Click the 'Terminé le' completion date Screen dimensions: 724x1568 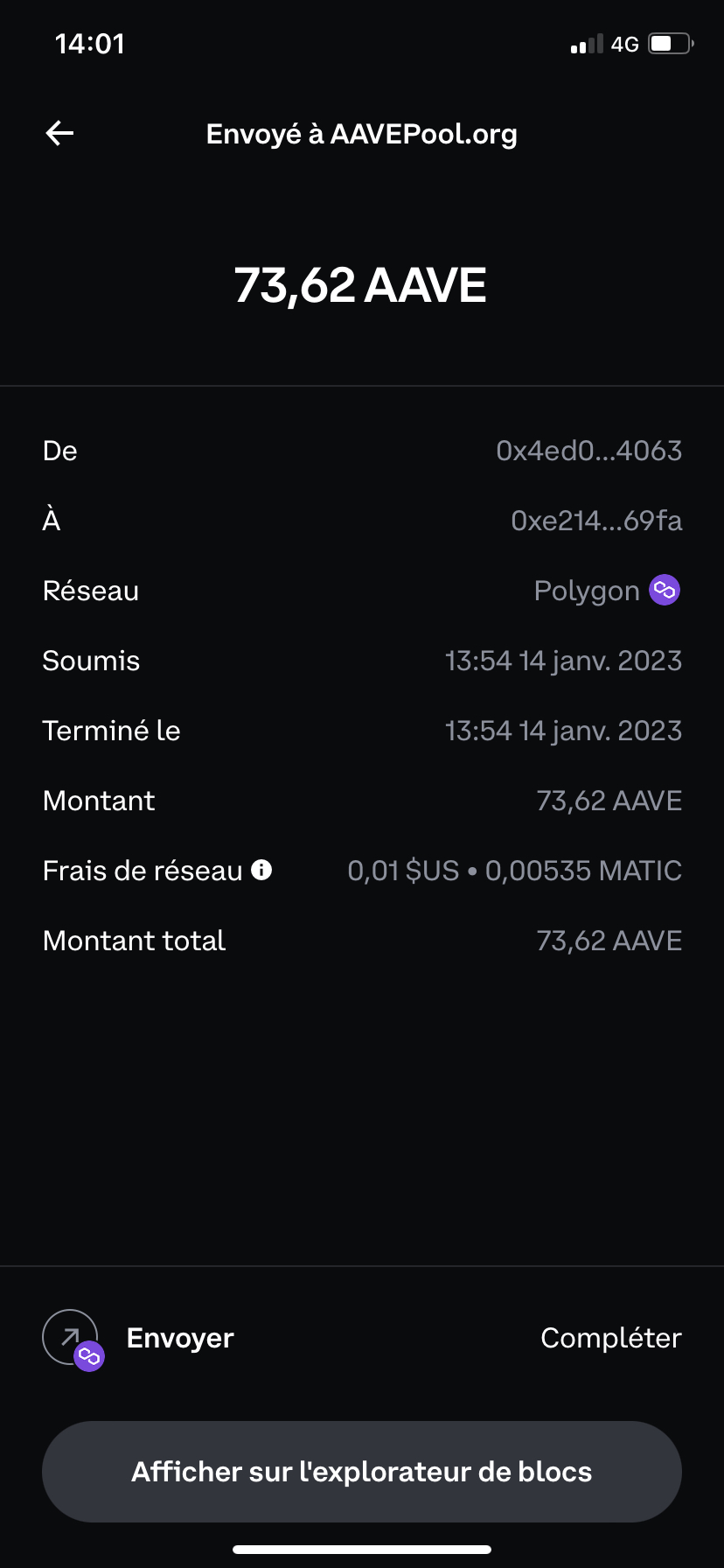[x=563, y=731]
